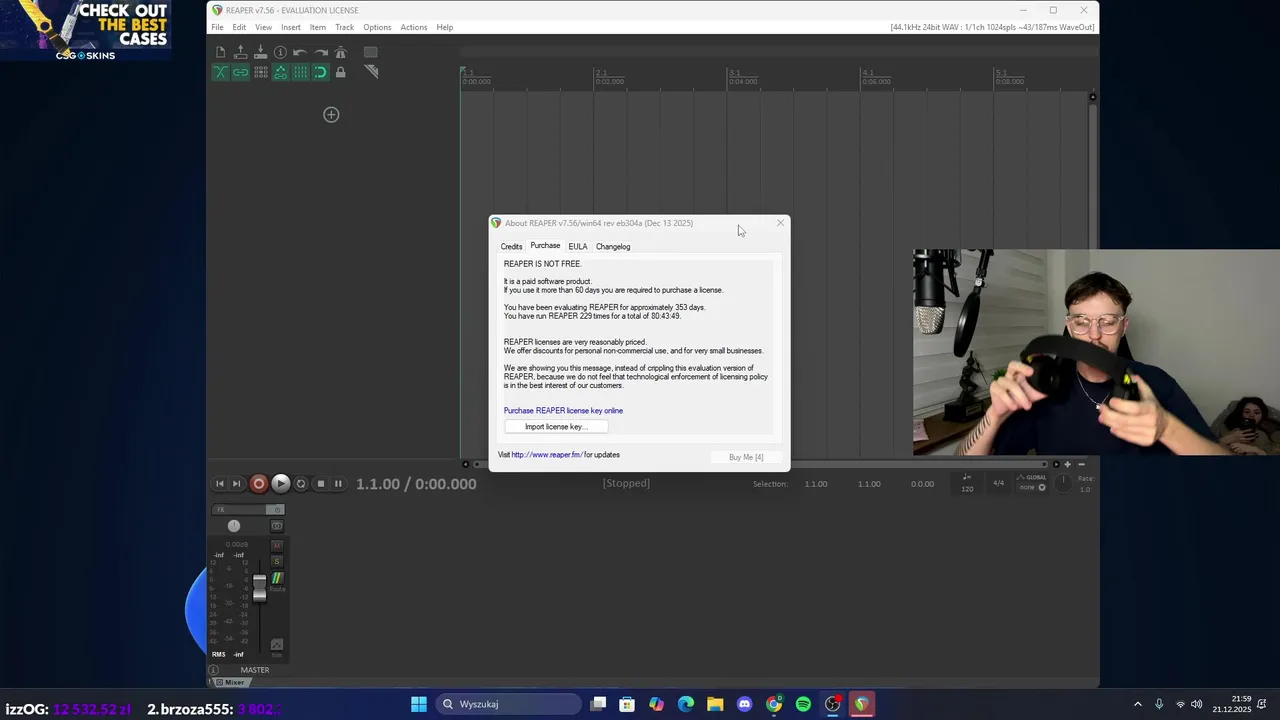1280x720 pixels.
Task: Click the Stop transport button
Action: pyautogui.click(x=320, y=484)
